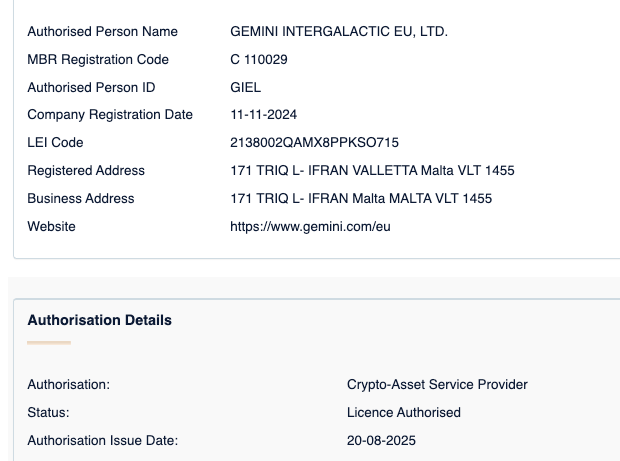Click the Authorised Person ID value GIEL
Image resolution: width=620 pixels, height=461 pixels.
pos(245,88)
